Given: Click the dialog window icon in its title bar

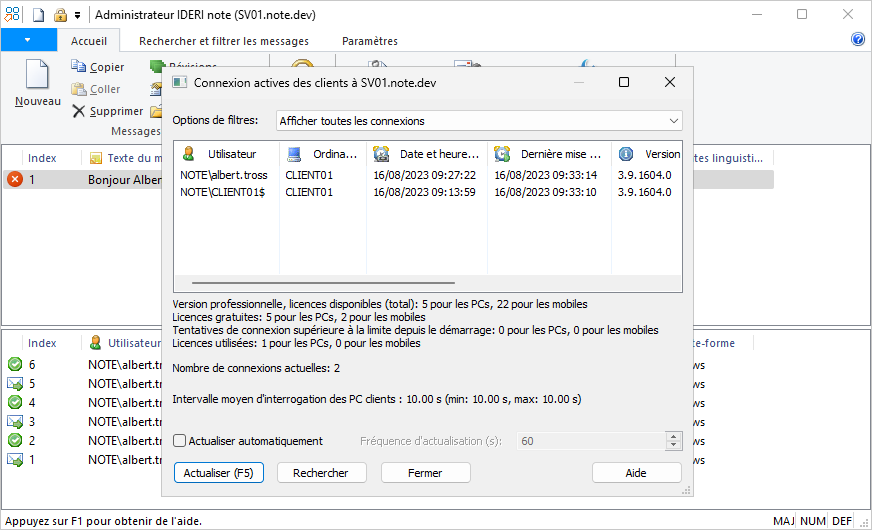Looking at the screenshot, I should coord(180,82).
